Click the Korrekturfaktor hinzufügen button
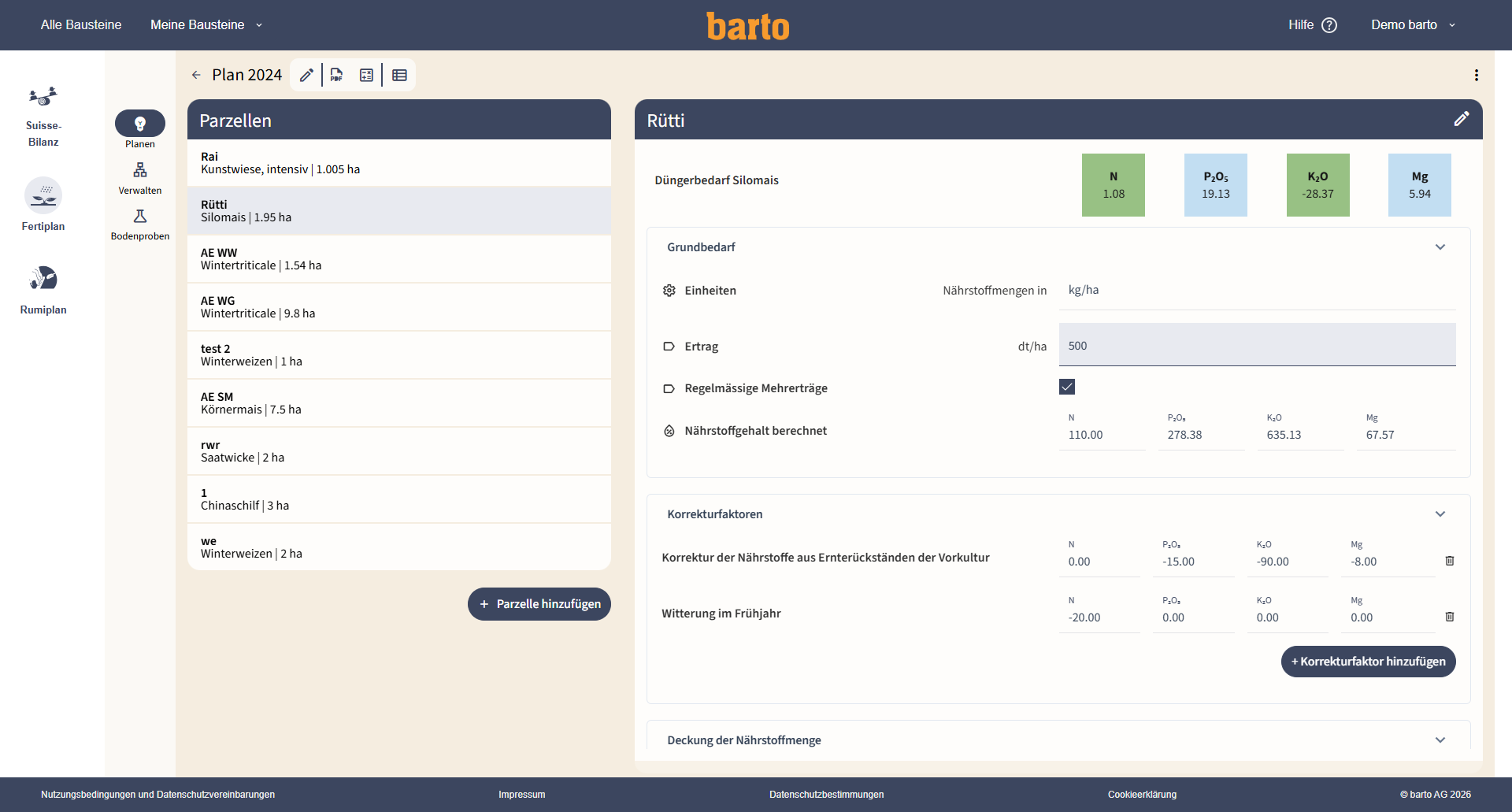Screen dimensions: 1512x812 tap(1369, 662)
